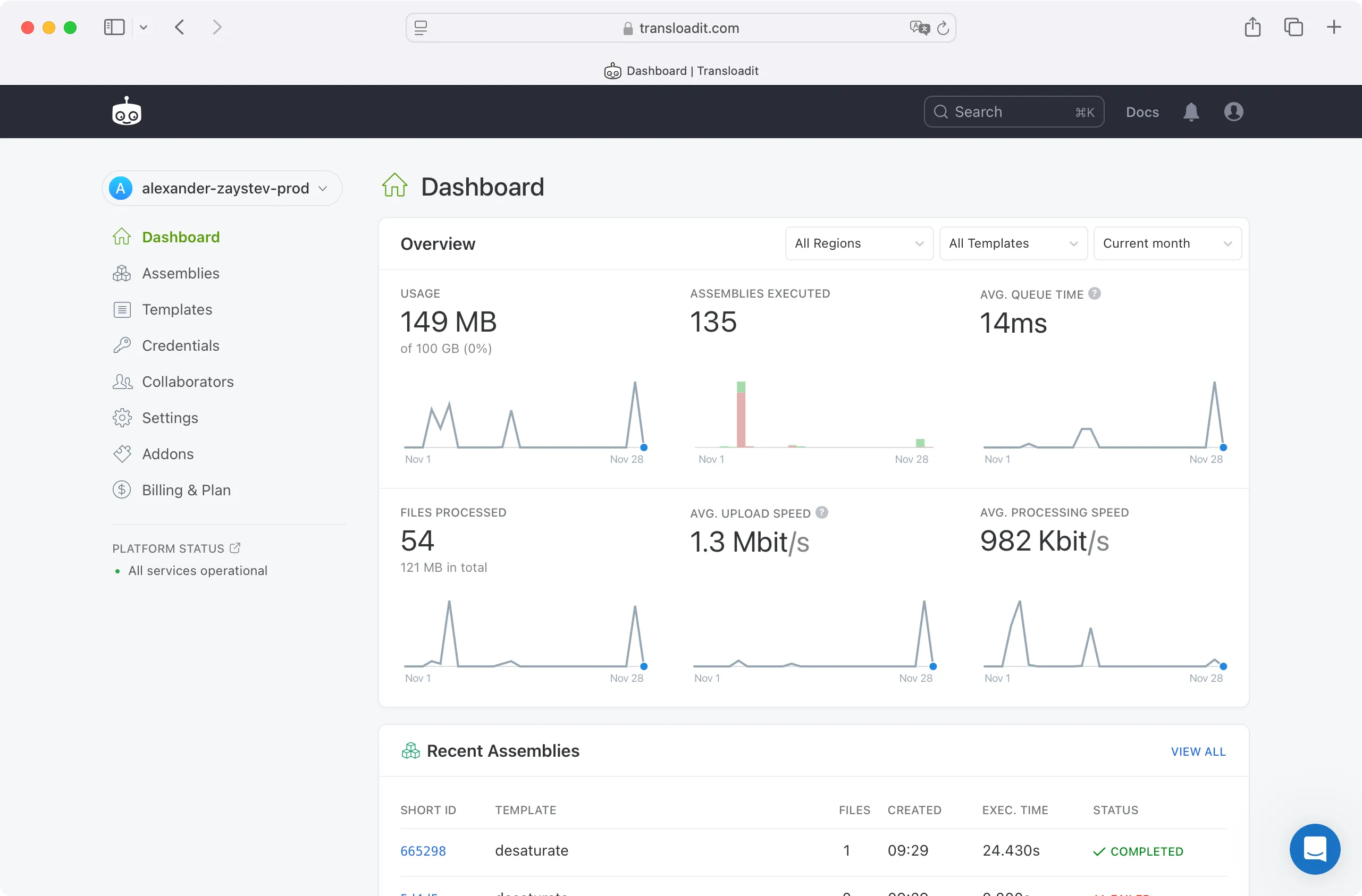Open the Addons page

click(167, 454)
